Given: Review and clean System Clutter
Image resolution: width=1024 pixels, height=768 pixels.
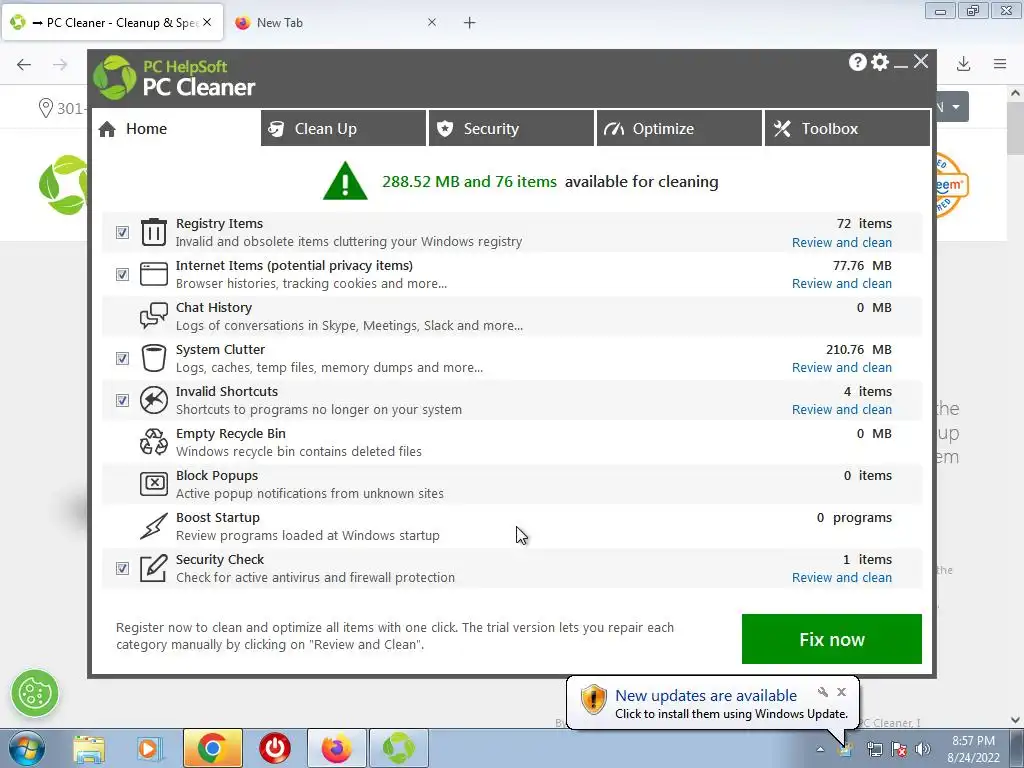Looking at the screenshot, I should tap(842, 368).
